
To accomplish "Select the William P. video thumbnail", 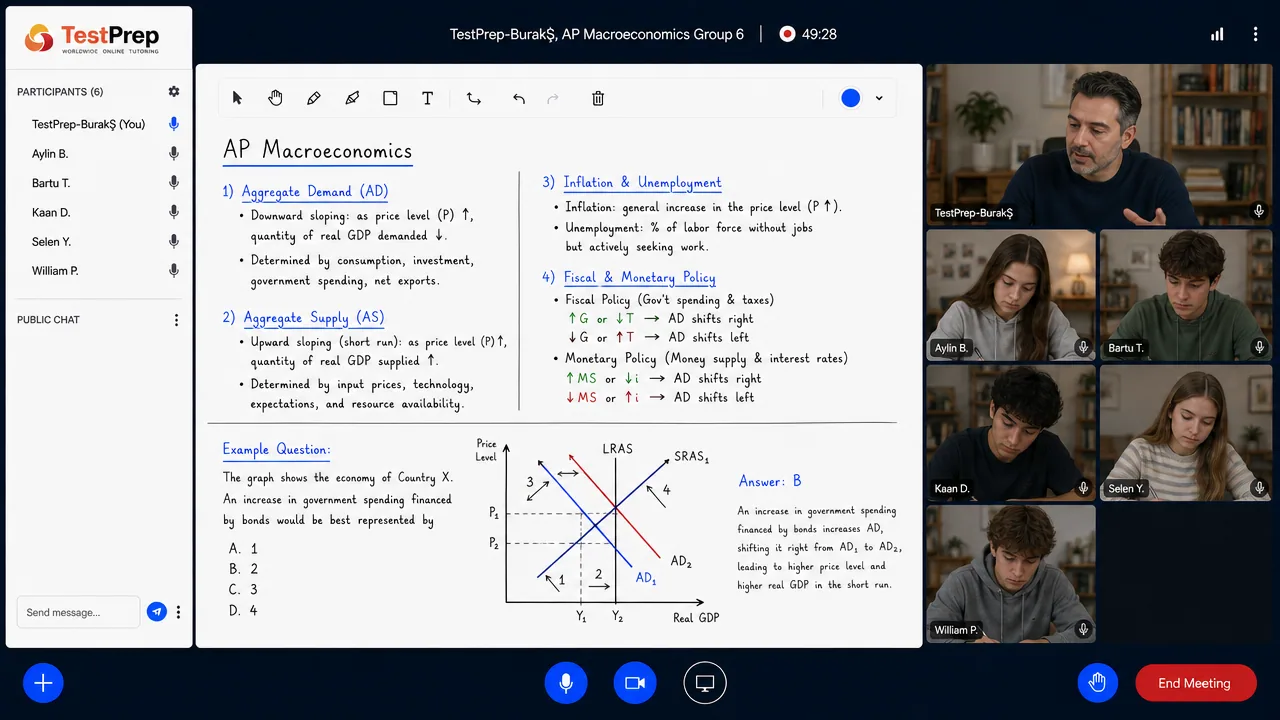I will (1011, 573).
